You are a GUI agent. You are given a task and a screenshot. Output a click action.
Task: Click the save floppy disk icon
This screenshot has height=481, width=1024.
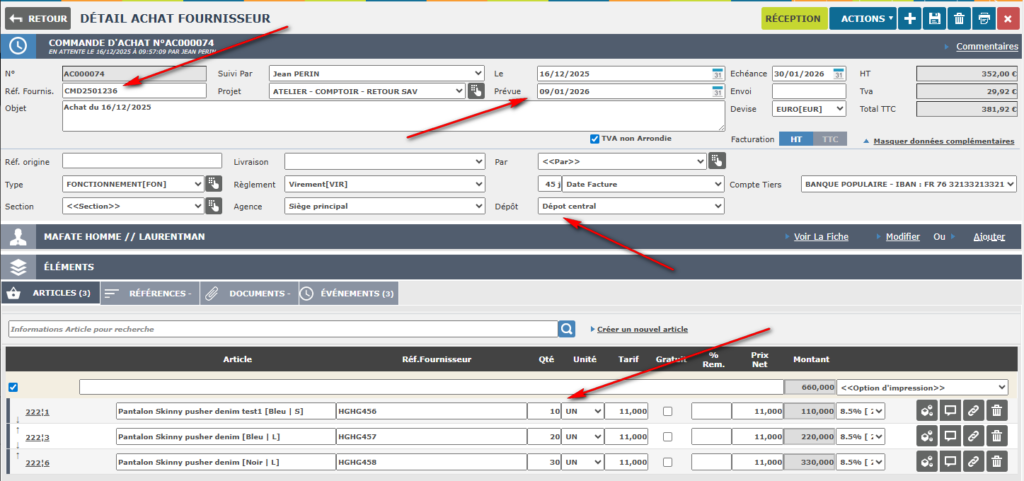935,18
